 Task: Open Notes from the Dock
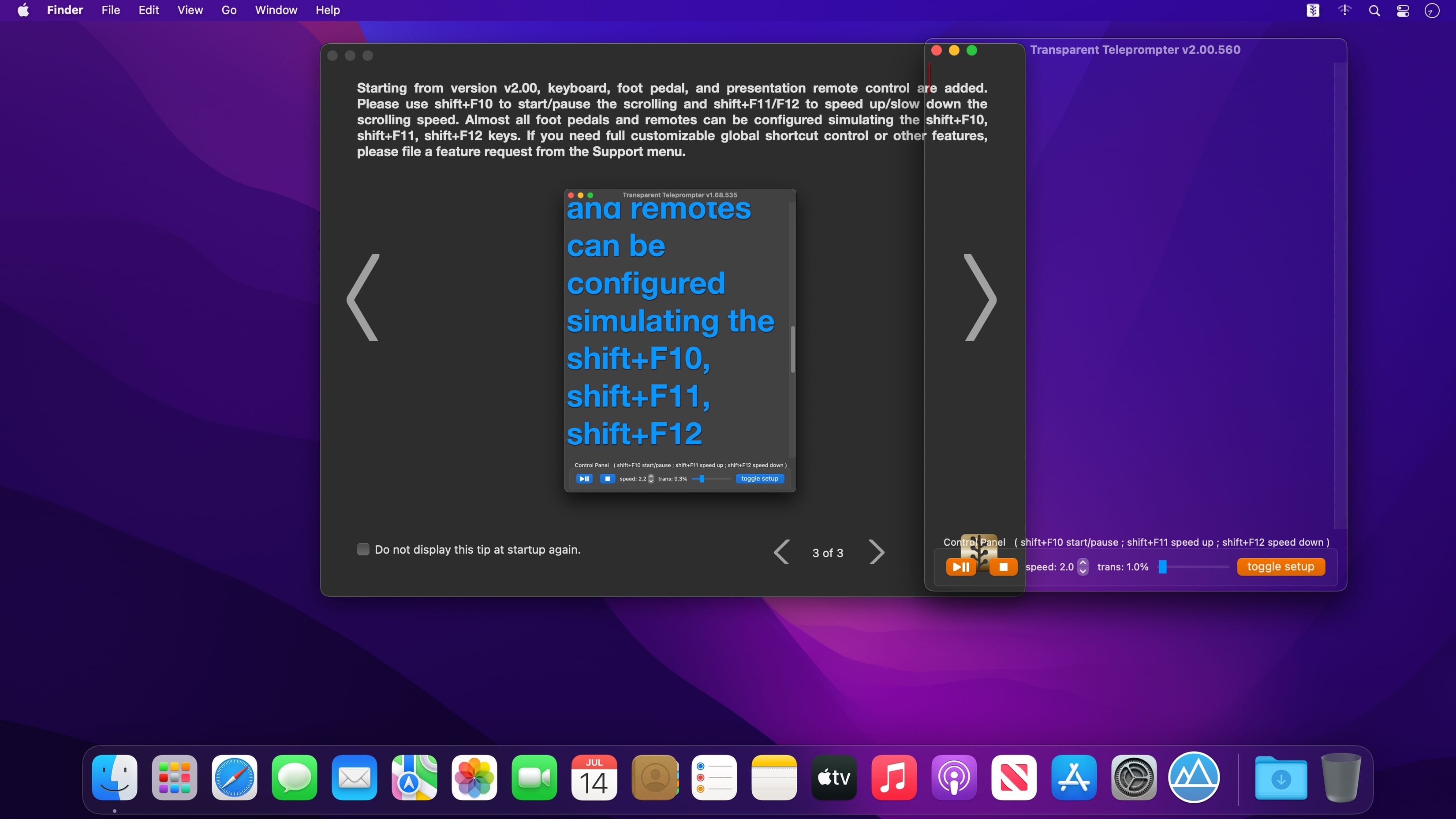(x=774, y=777)
